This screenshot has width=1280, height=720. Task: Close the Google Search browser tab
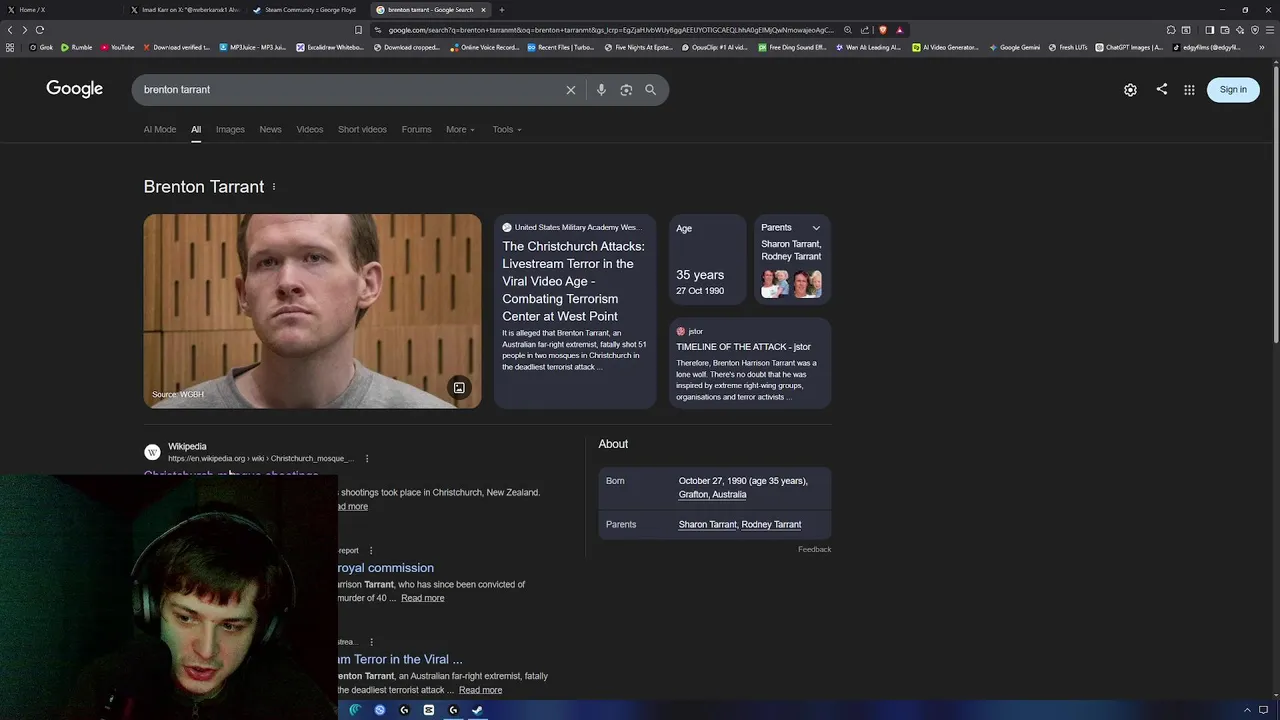click(x=484, y=10)
